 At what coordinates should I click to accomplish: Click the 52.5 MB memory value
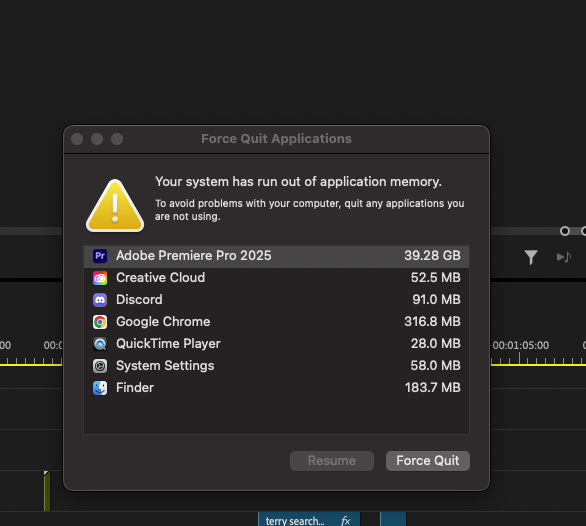click(x=435, y=278)
